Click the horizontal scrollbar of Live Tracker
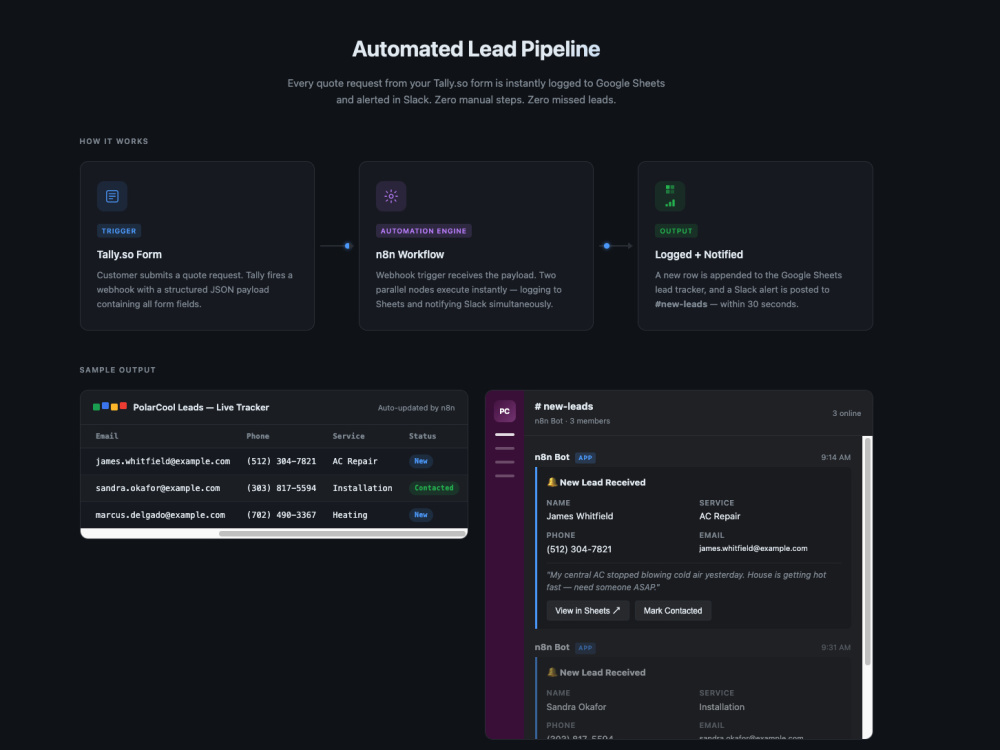The height and width of the screenshot is (750, 1000). 342,533
